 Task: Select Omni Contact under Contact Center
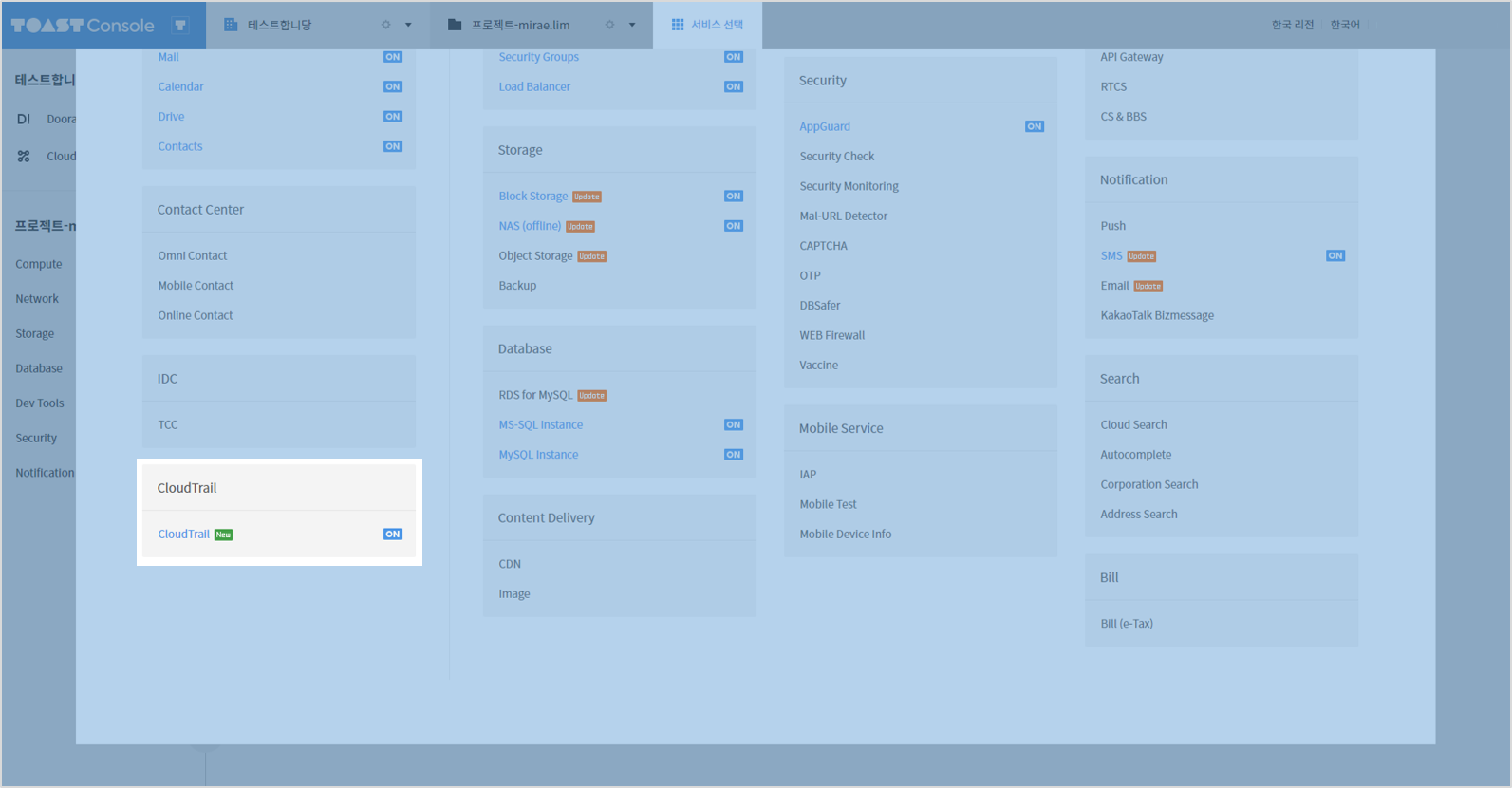(x=193, y=255)
